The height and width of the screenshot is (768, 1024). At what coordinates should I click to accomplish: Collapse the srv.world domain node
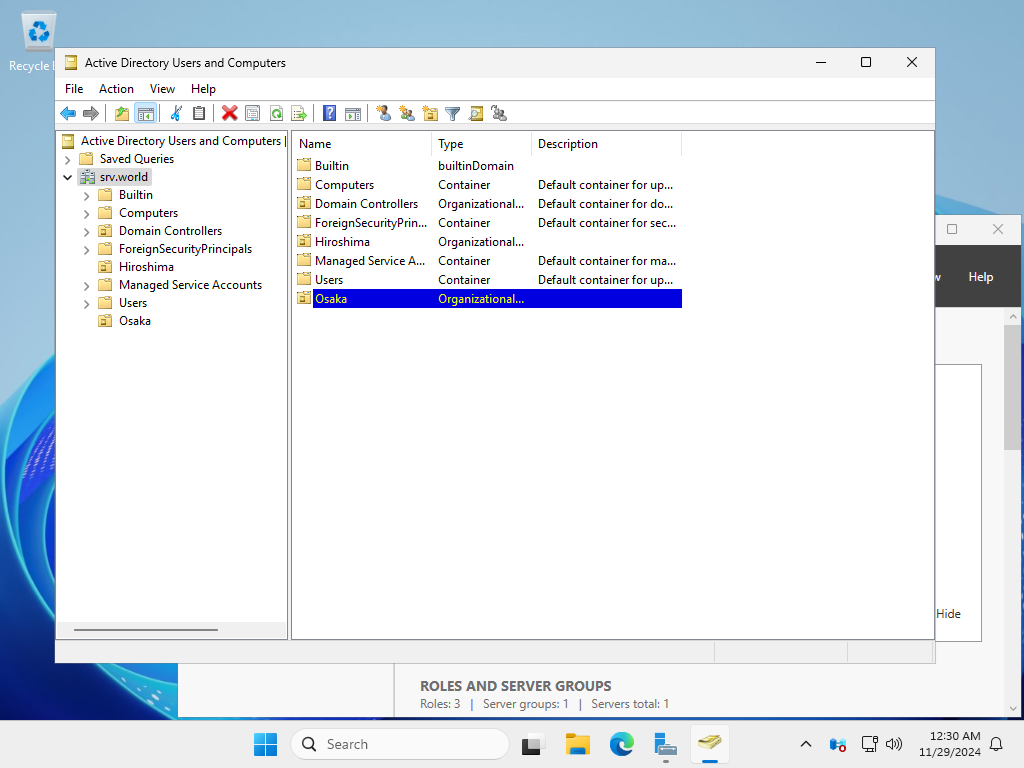(x=67, y=177)
